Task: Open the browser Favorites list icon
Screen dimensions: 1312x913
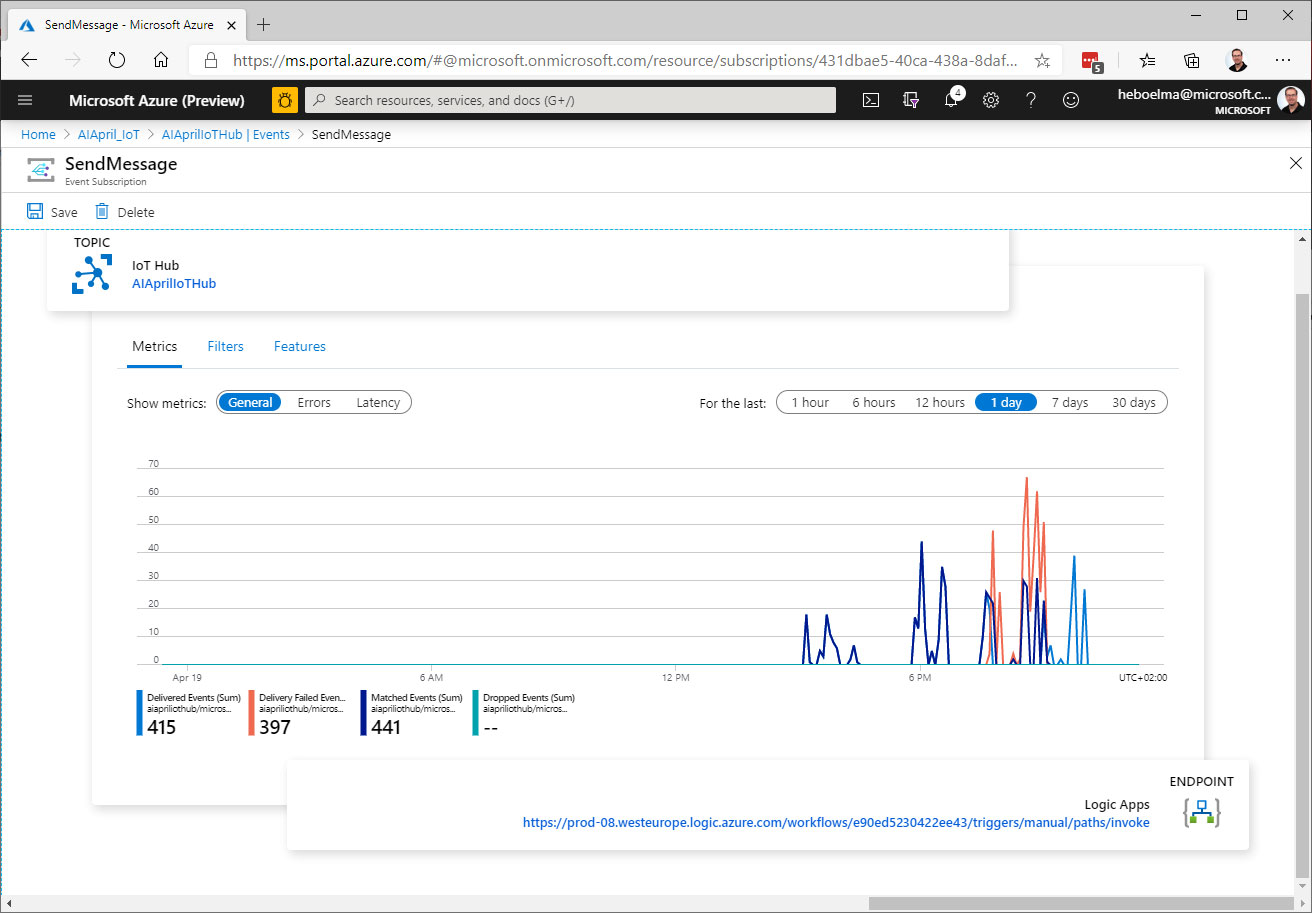Action: tap(1148, 60)
